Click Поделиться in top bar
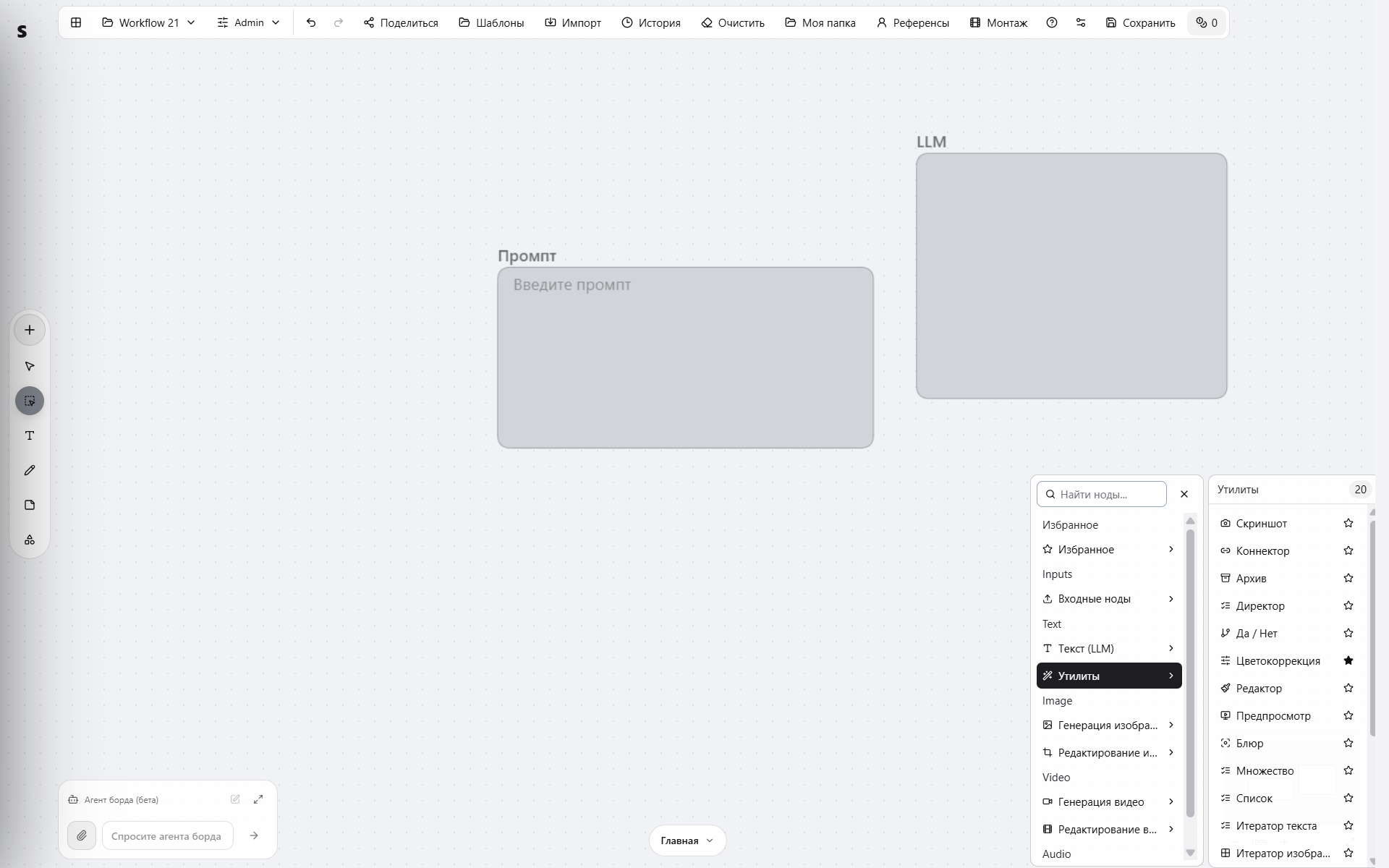 point(401,22)
